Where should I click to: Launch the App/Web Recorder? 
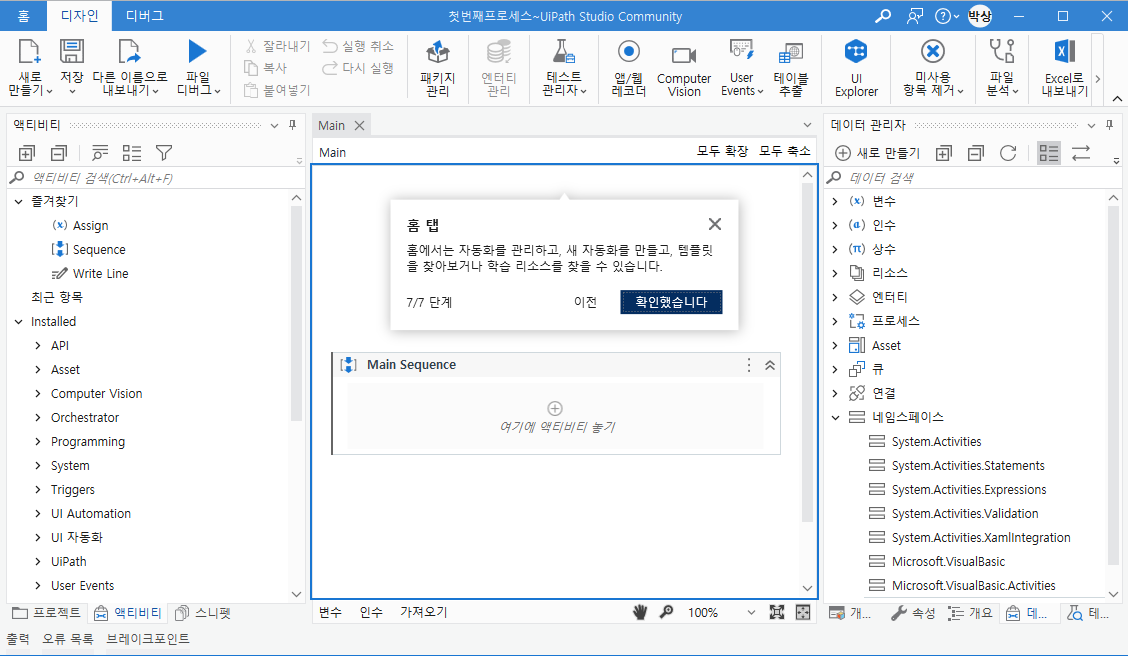[x=629, y=68]
